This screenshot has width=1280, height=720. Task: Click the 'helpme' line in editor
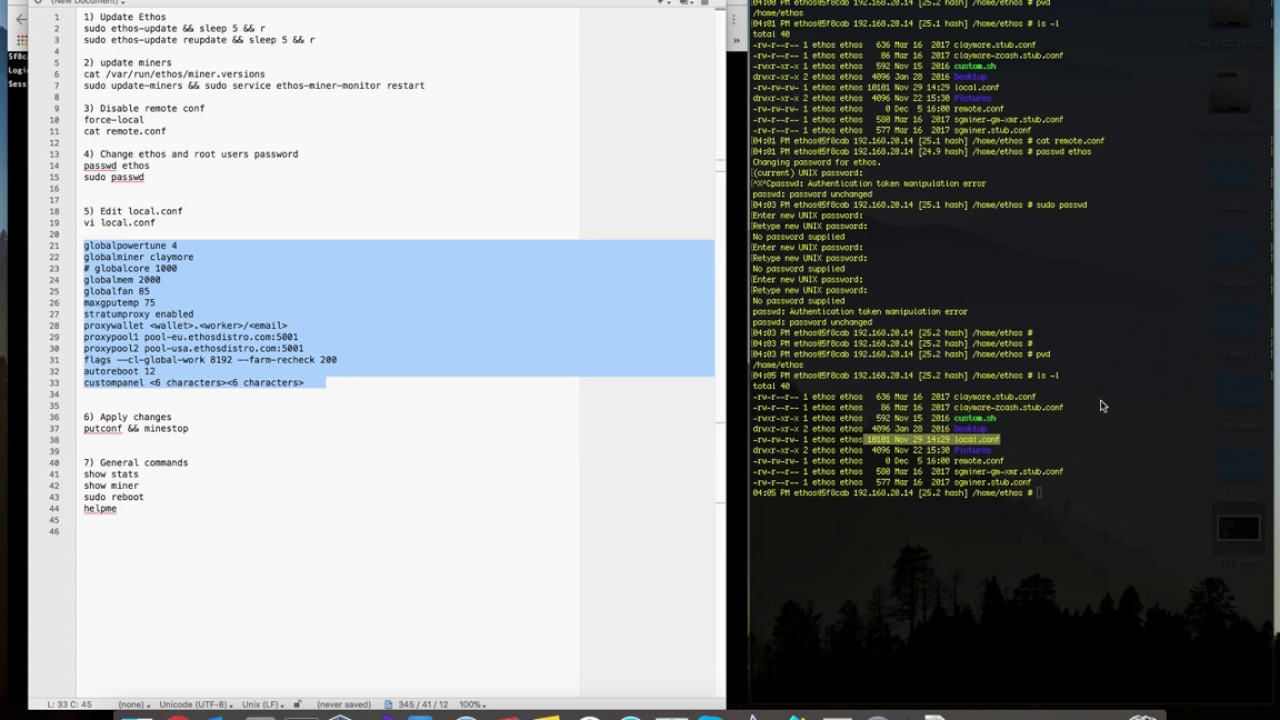pos(100,509)
